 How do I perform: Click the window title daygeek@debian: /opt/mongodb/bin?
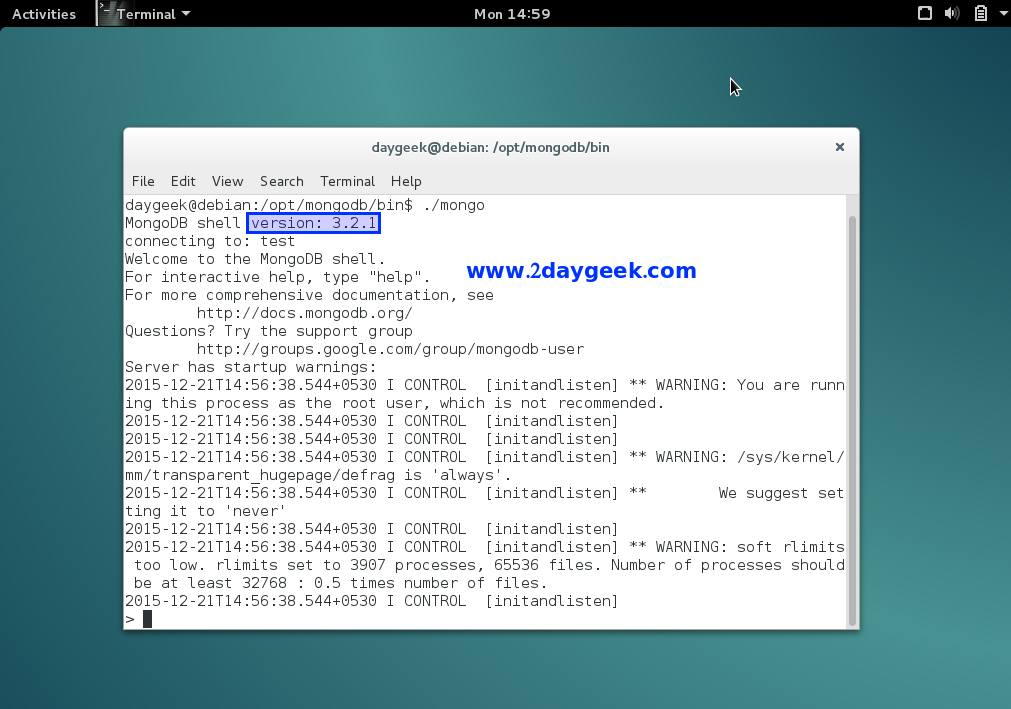click(491, 148)
